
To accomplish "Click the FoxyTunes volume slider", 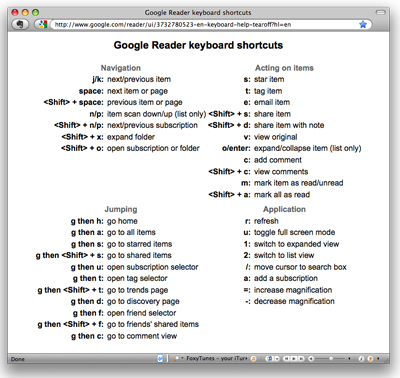I will (x=330, y=359).
